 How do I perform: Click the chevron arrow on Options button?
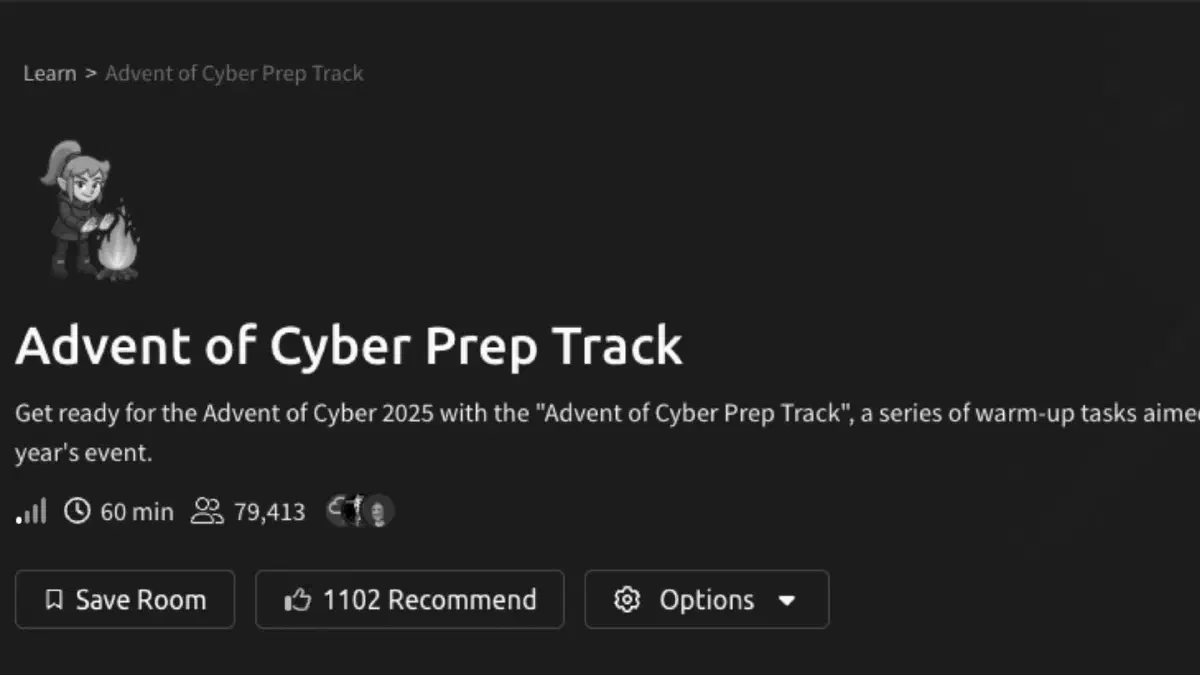788,600
